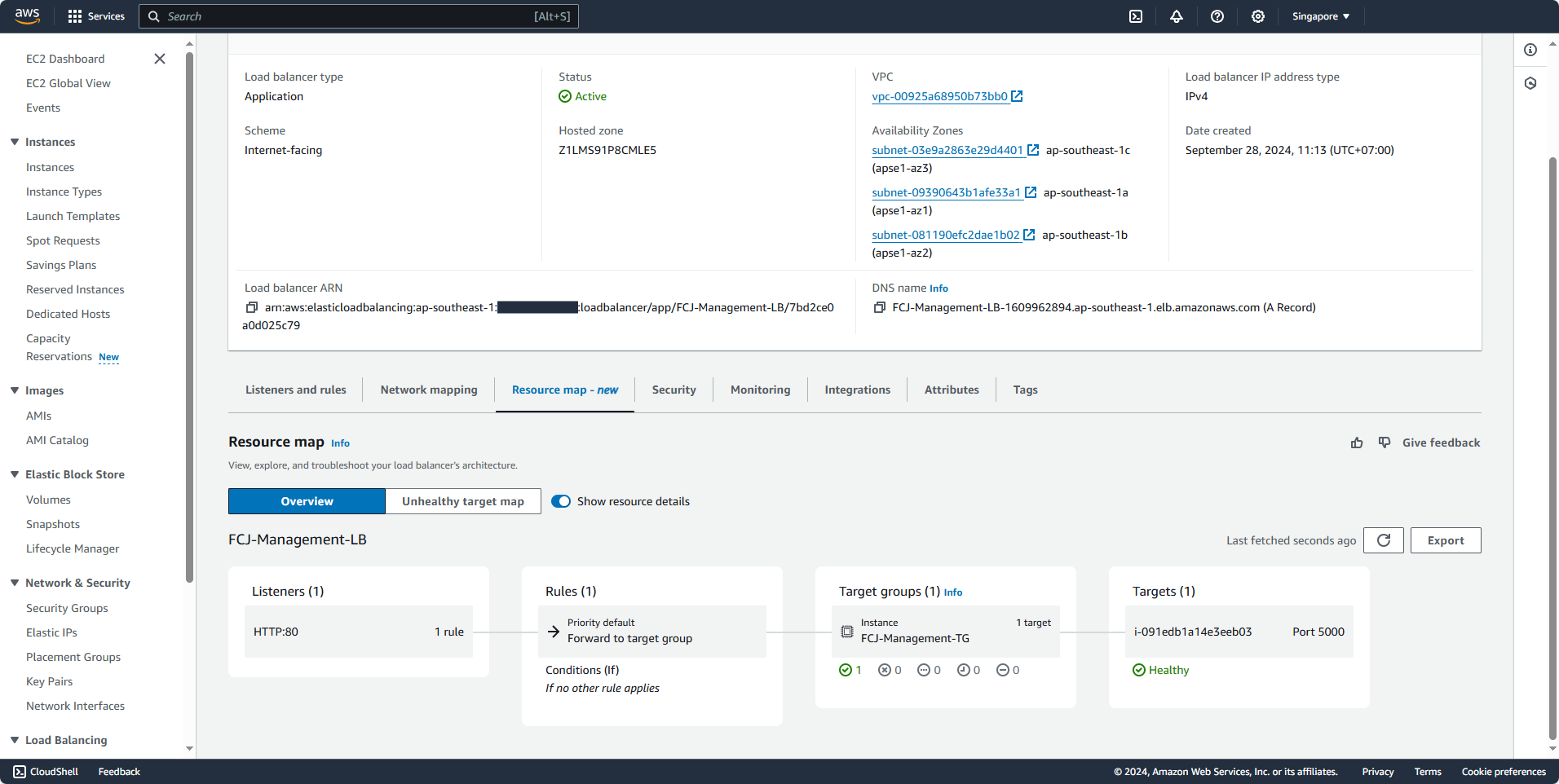Close the EC2 side navigation panel
Image resolution: width=1559 pixels, height=784 pixels.
pos(160,59)
